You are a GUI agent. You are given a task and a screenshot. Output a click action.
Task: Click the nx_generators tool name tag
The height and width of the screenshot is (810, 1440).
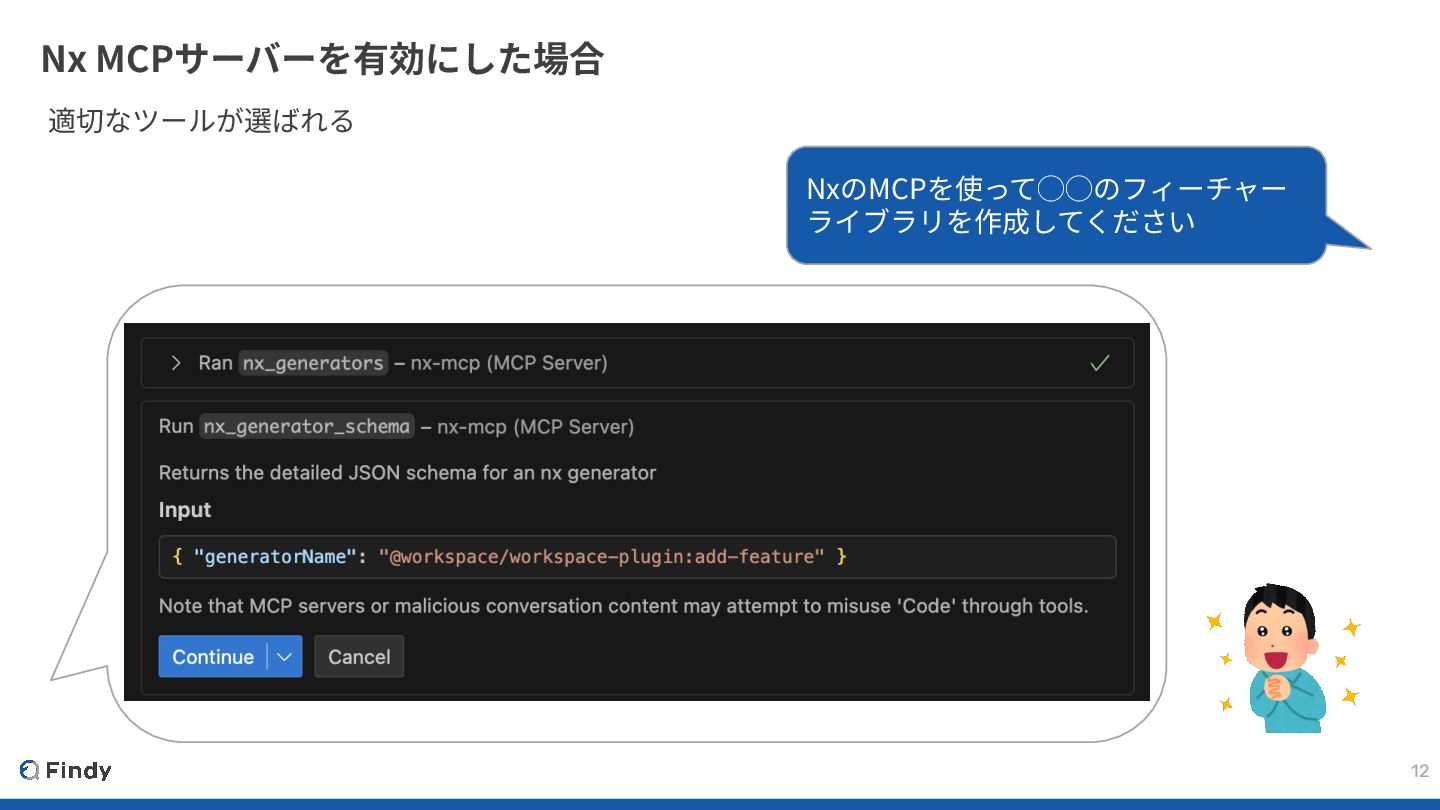tap(313, 363)
